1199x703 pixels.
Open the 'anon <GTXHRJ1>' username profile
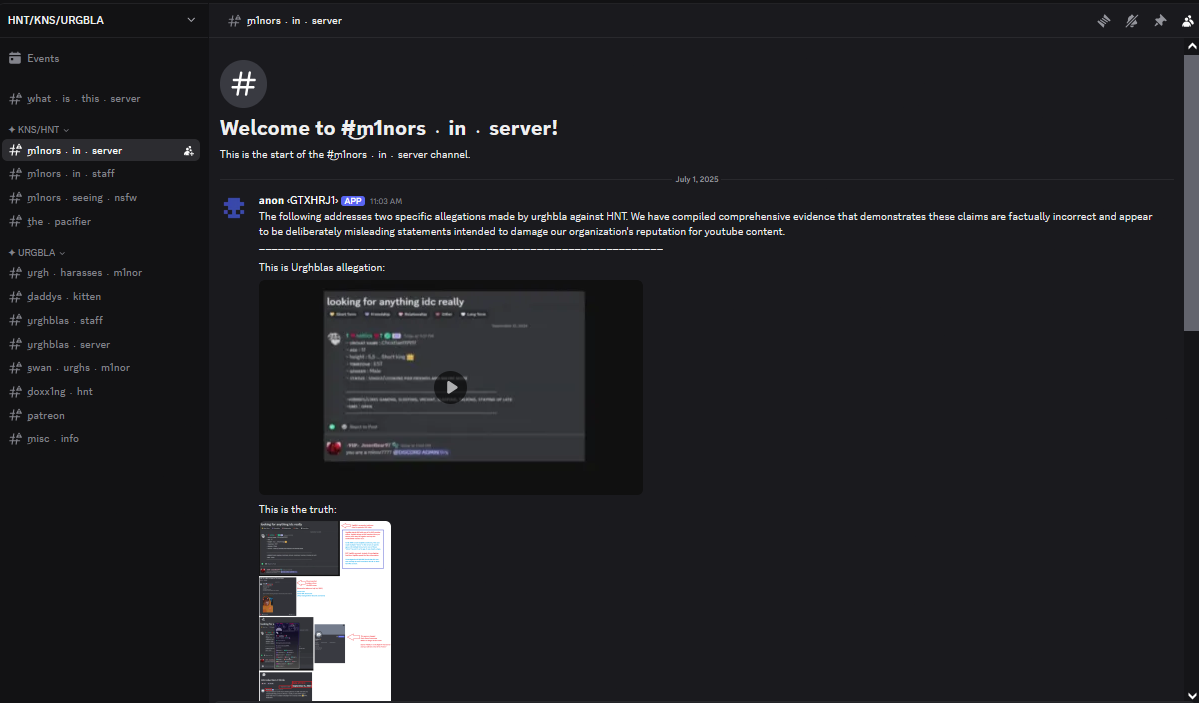298,200
